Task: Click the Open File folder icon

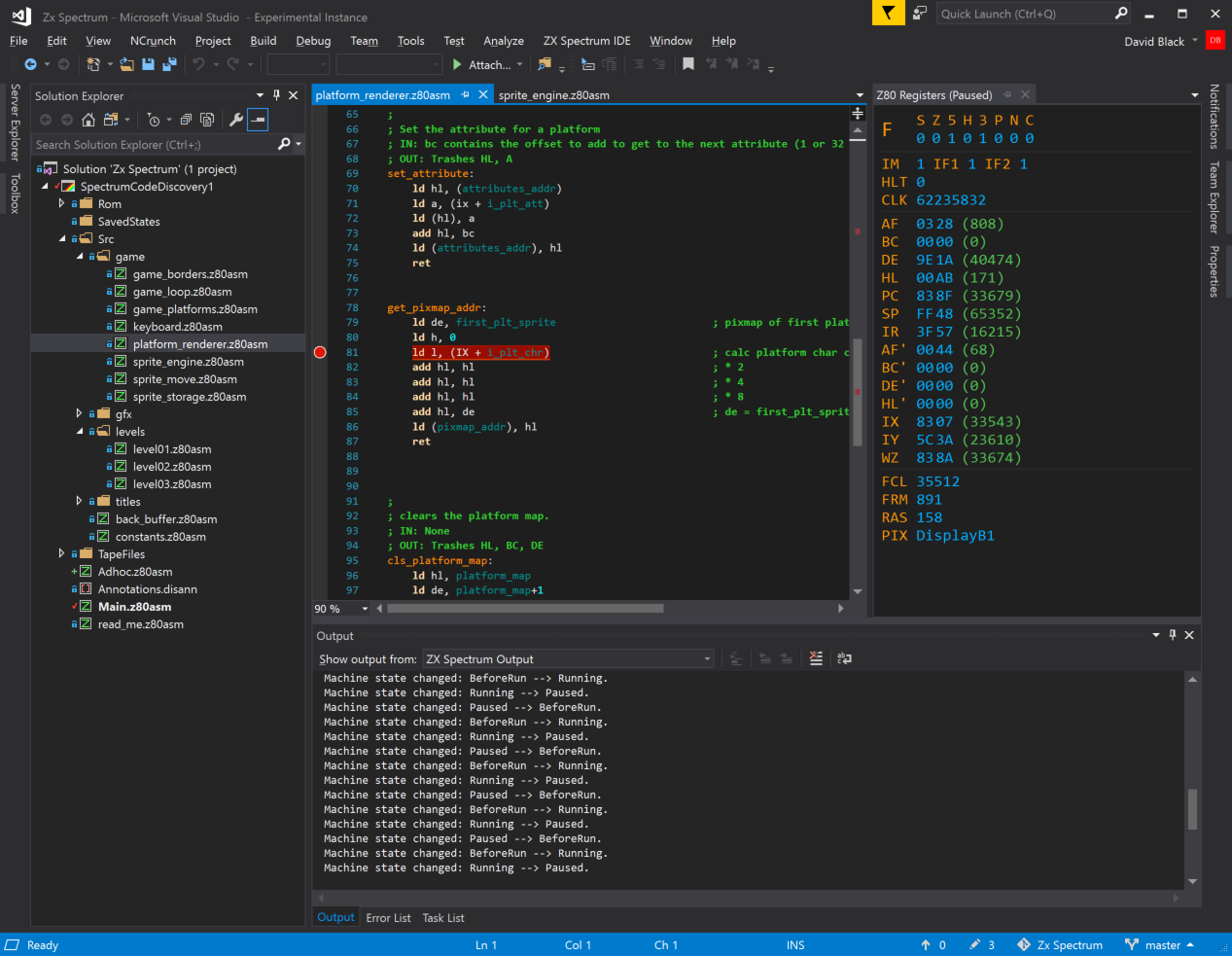Action: 127,64
